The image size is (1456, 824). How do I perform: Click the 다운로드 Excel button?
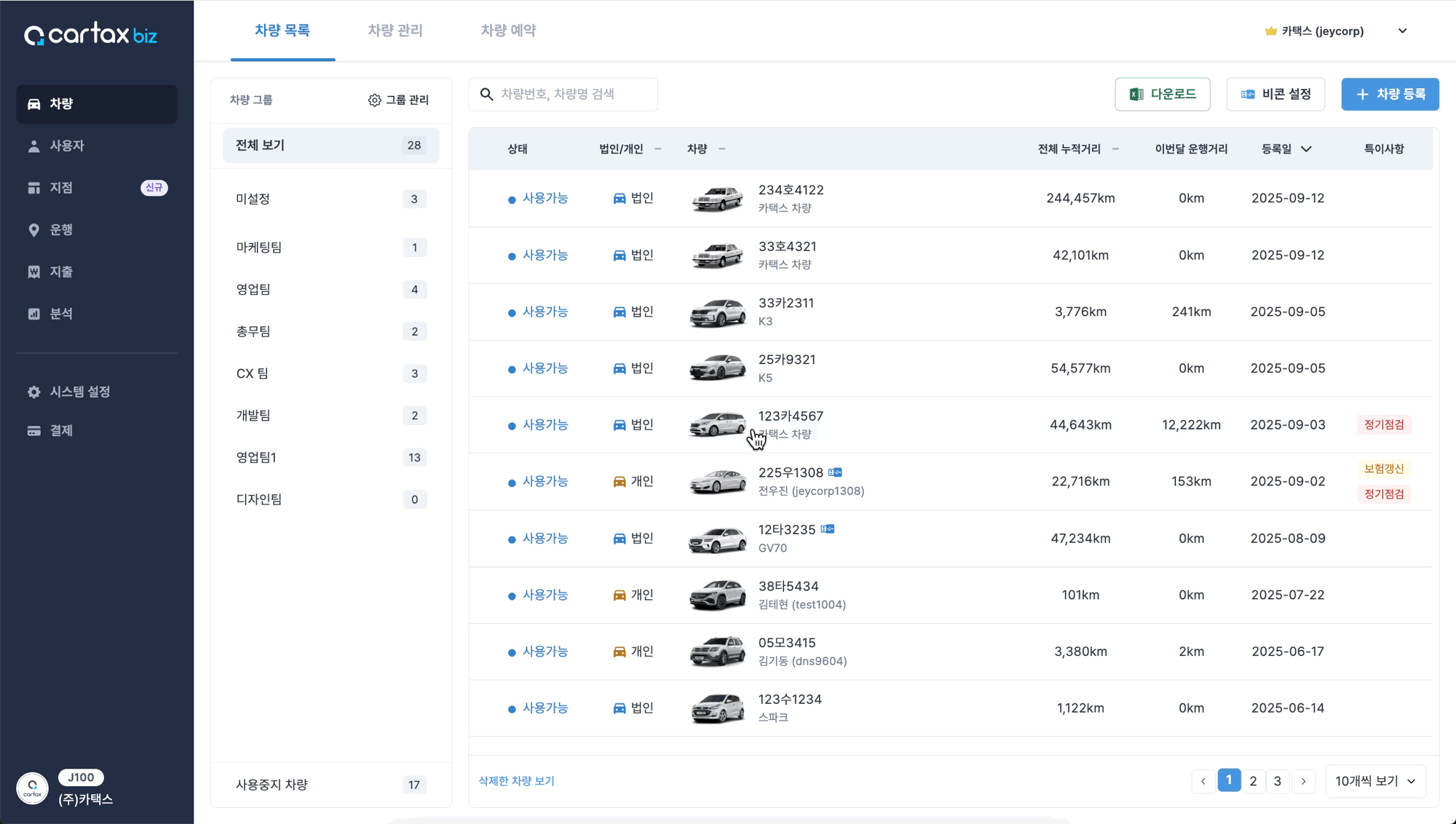1162,95
